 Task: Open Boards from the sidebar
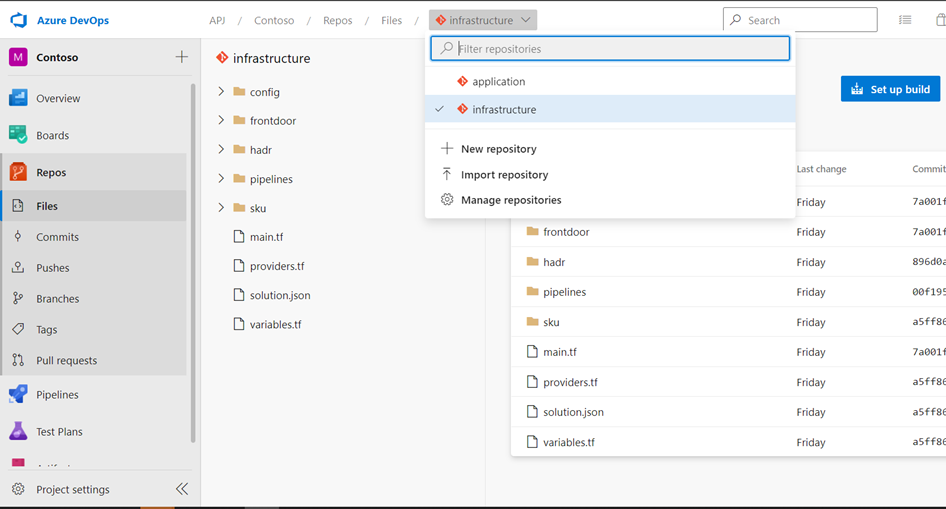[52, 135]
